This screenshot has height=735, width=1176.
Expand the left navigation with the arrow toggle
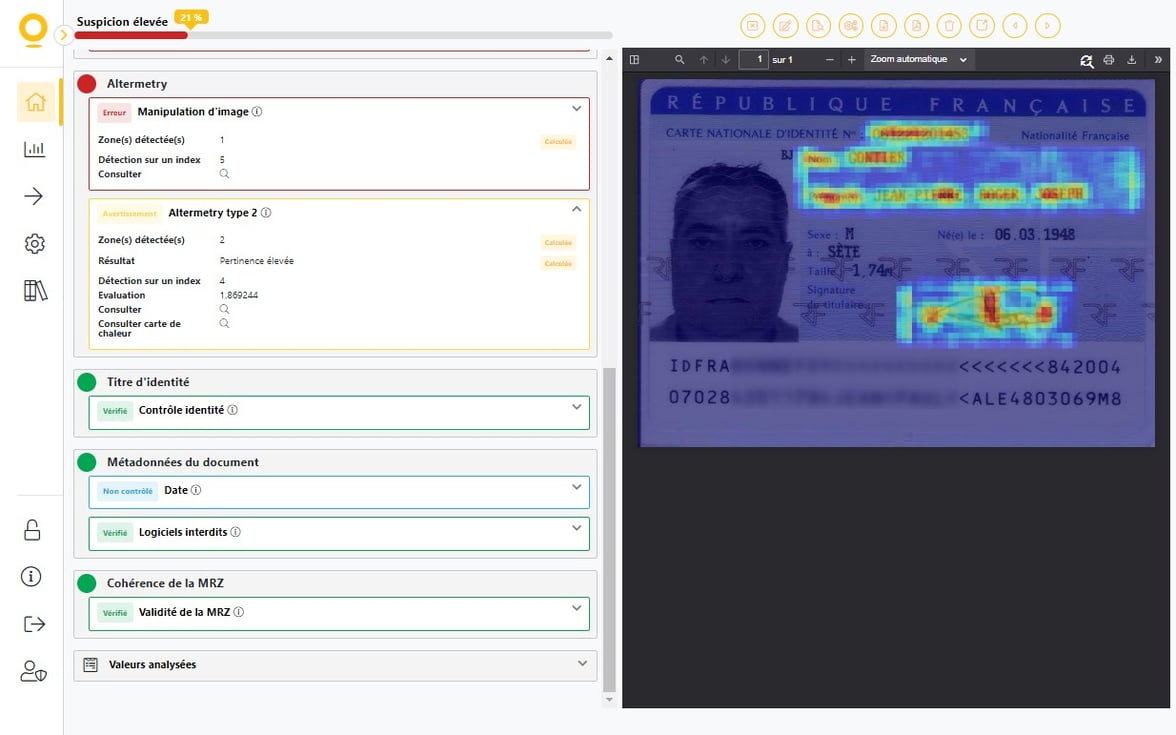(x=63, y=35)
